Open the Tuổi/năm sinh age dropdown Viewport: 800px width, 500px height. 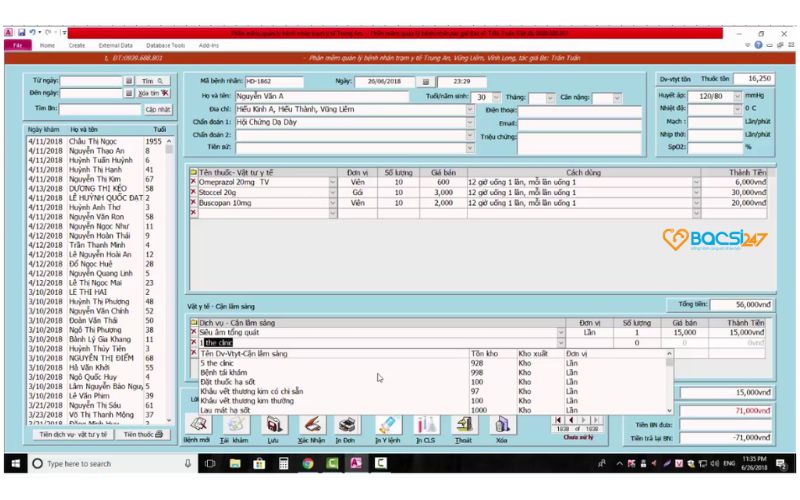[x=496, y=97]
